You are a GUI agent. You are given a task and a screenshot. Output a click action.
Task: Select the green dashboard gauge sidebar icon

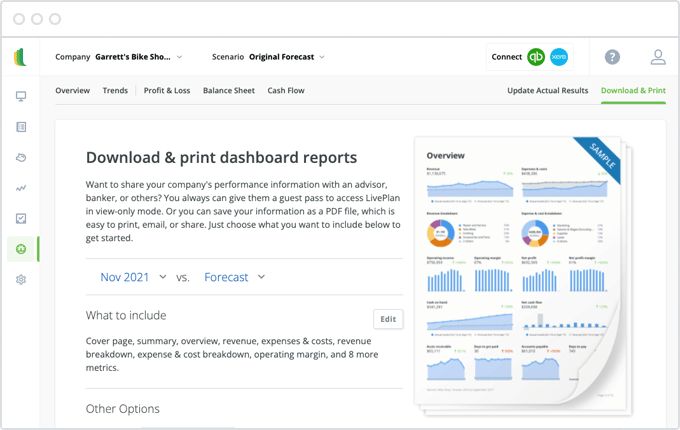point(21,249)
